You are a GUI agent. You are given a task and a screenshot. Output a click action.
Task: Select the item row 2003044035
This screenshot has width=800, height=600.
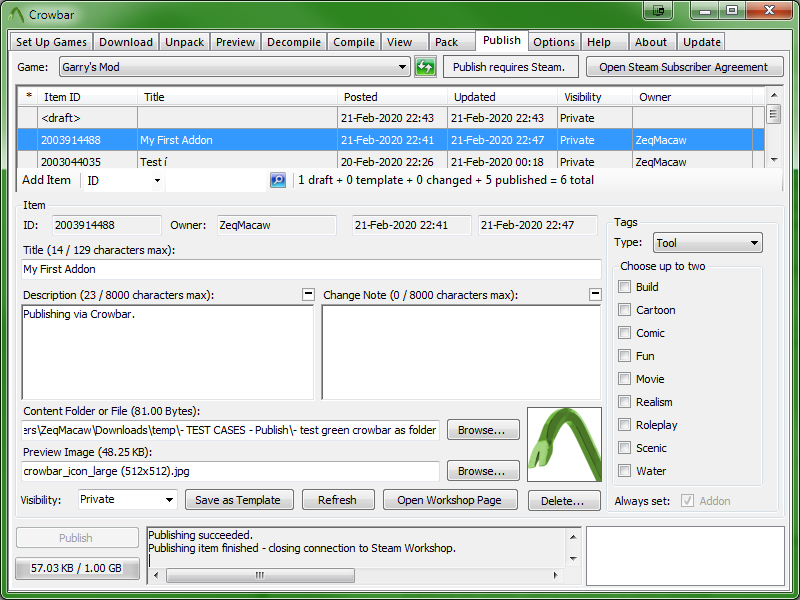[391, 161]
